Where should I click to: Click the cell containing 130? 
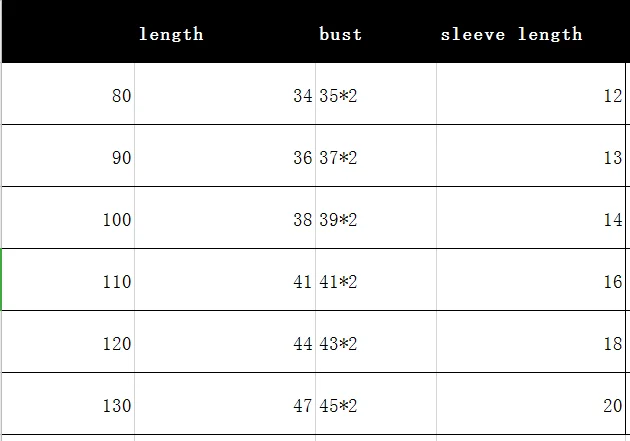(x=68, y=403)
